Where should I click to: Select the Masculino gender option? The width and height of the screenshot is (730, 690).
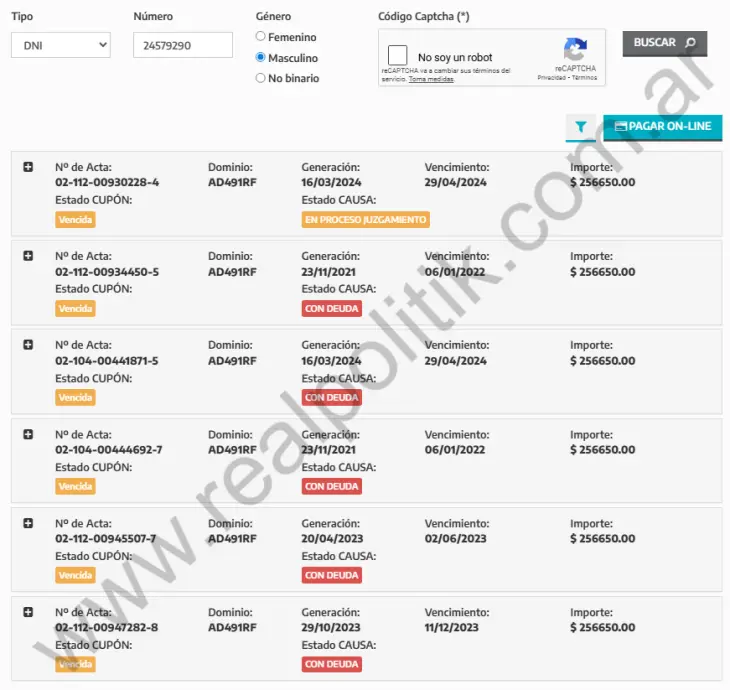coord(261,58)
